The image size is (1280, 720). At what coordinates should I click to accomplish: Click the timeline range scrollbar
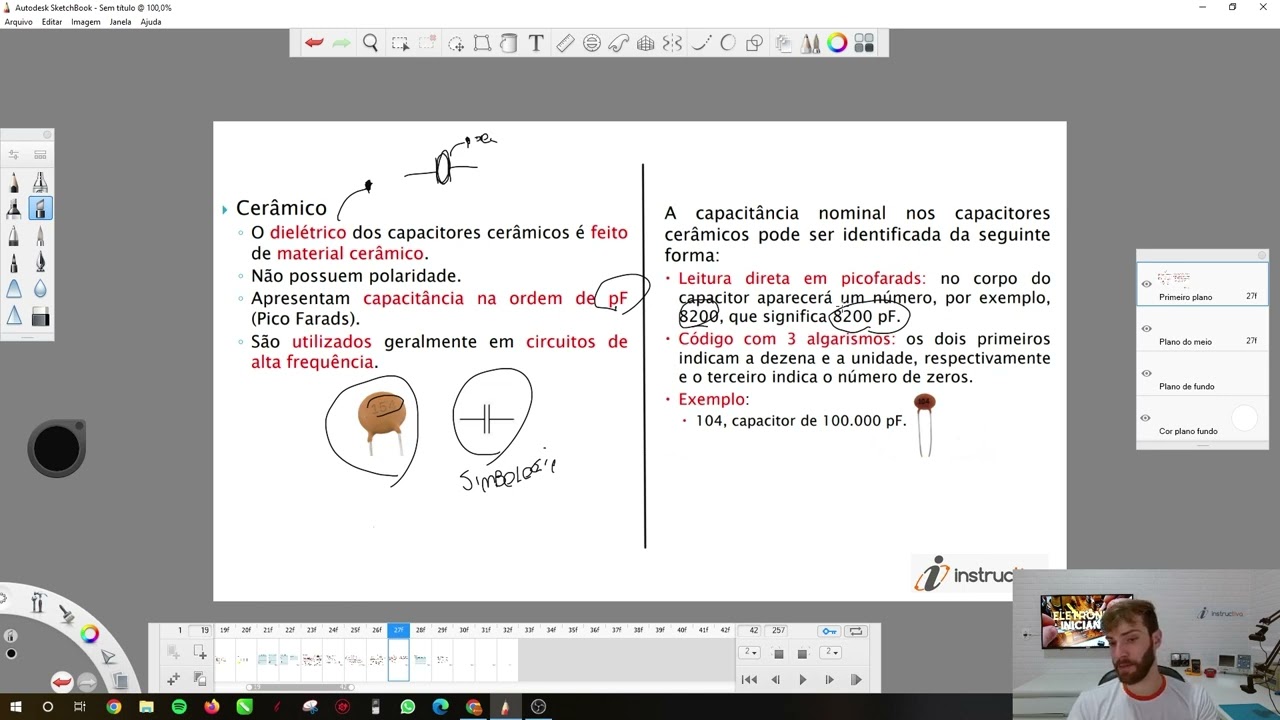click(x=300, y=687)
